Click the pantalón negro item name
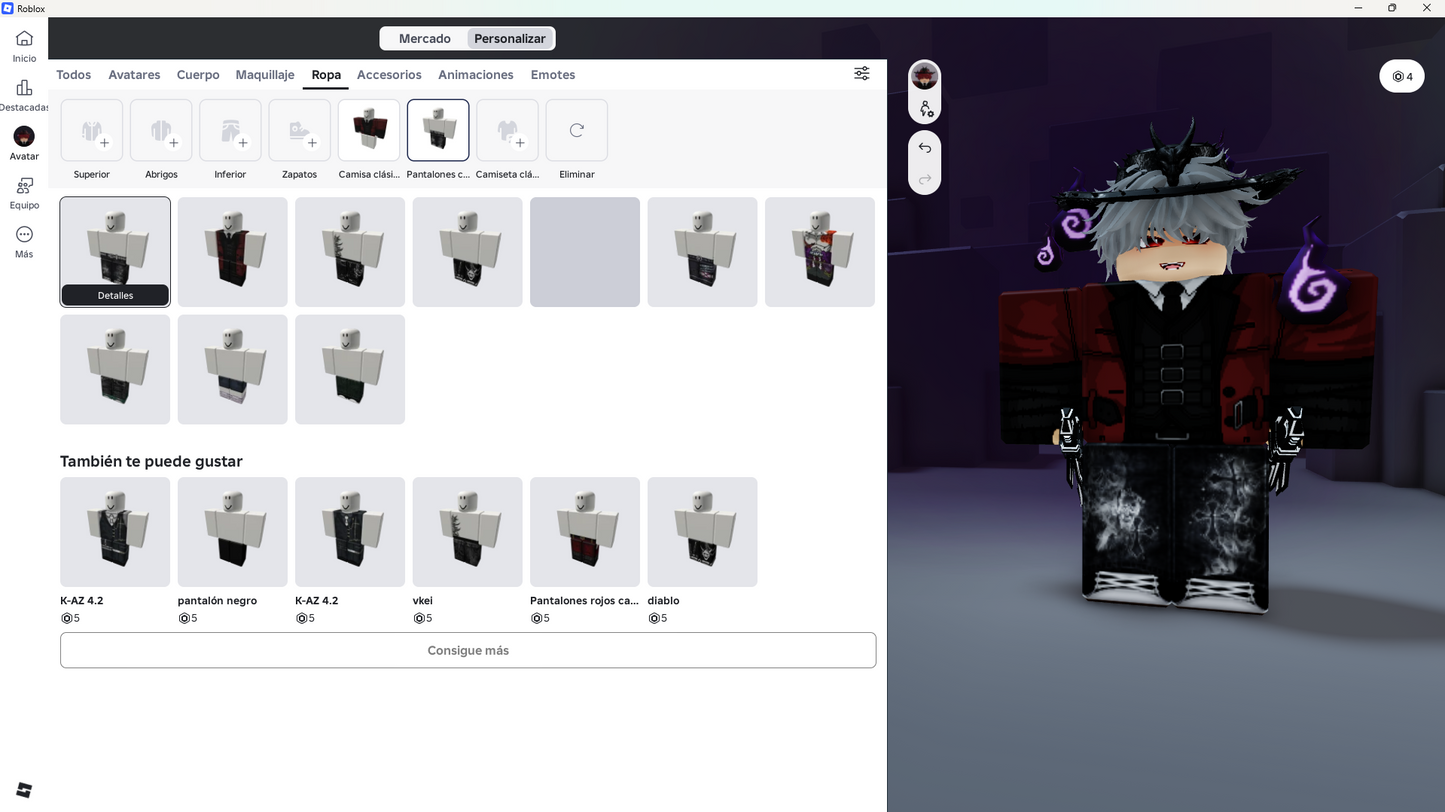This screenshot has height=812, width=1445. [x=217, y=601]
